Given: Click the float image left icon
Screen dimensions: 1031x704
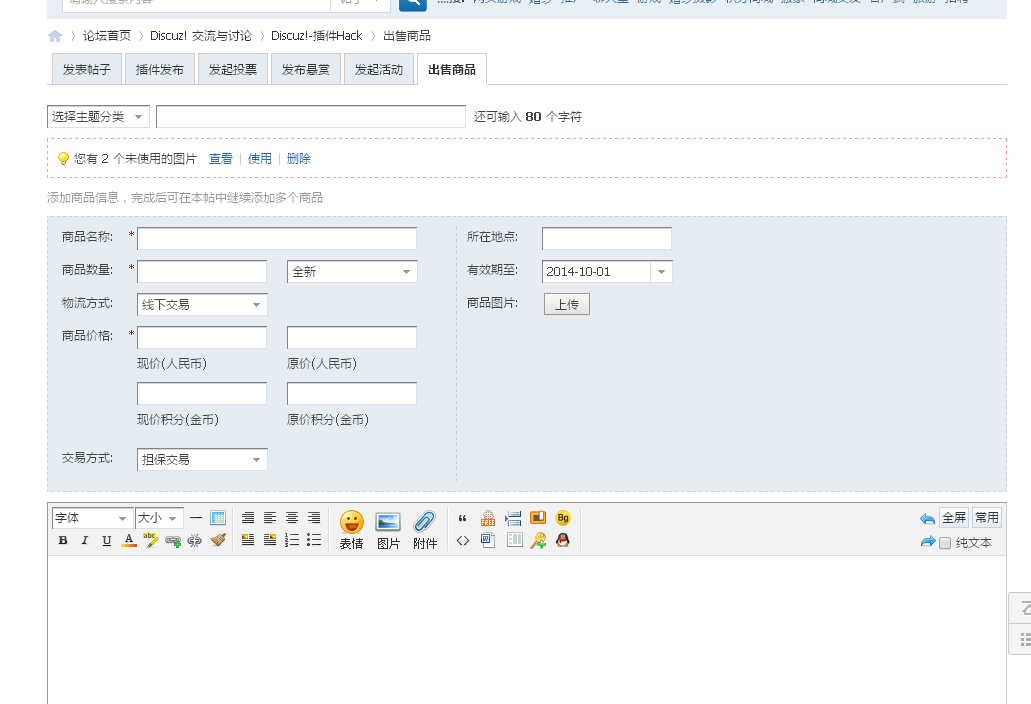Looking at the screenshot, I should (248, 540).
